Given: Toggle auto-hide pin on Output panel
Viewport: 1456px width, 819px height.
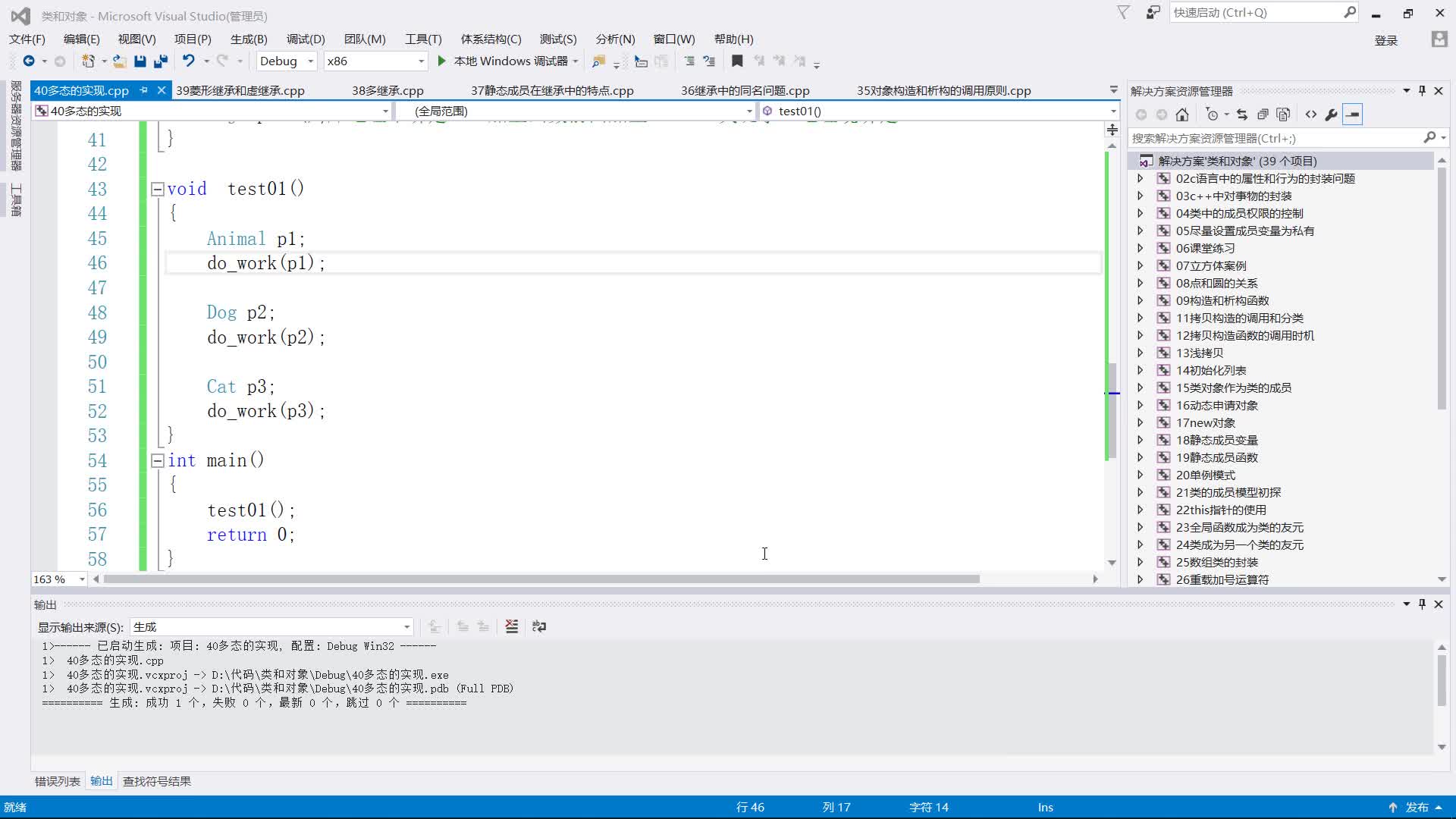Looking at the screenshot, I should pyautogui.click(x=1422, y=604).
